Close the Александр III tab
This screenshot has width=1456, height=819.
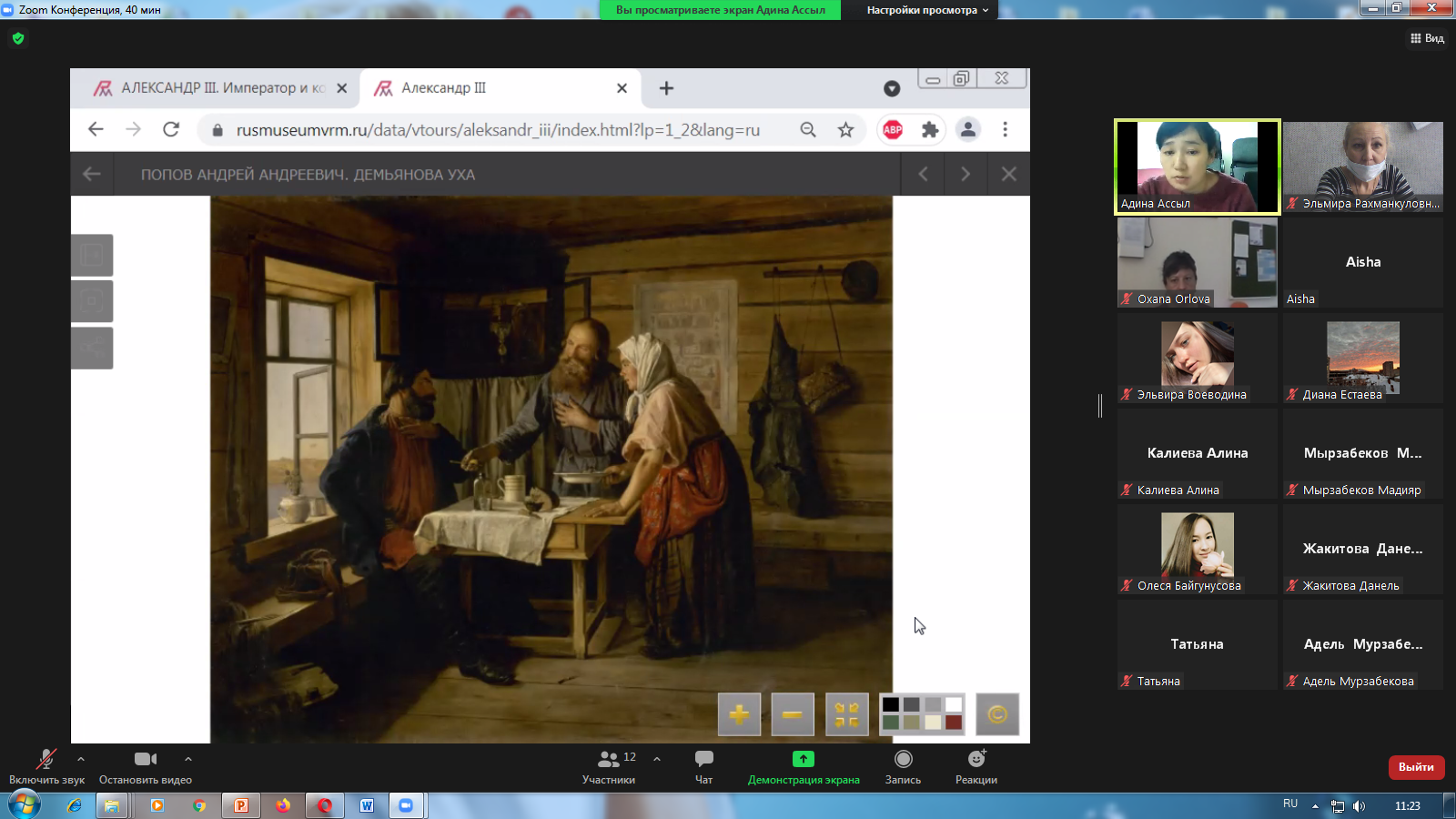tap(622, 88)
